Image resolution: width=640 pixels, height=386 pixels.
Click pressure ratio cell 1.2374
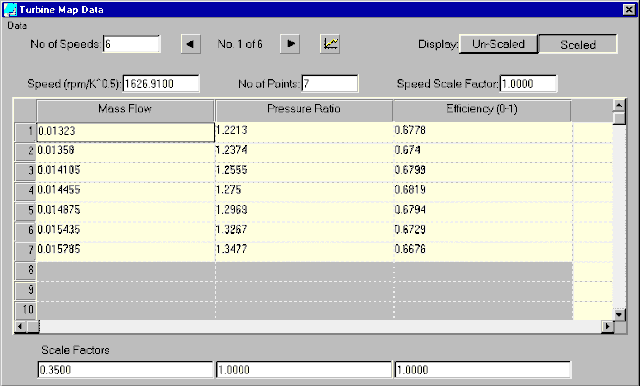[x=304, y=151]
